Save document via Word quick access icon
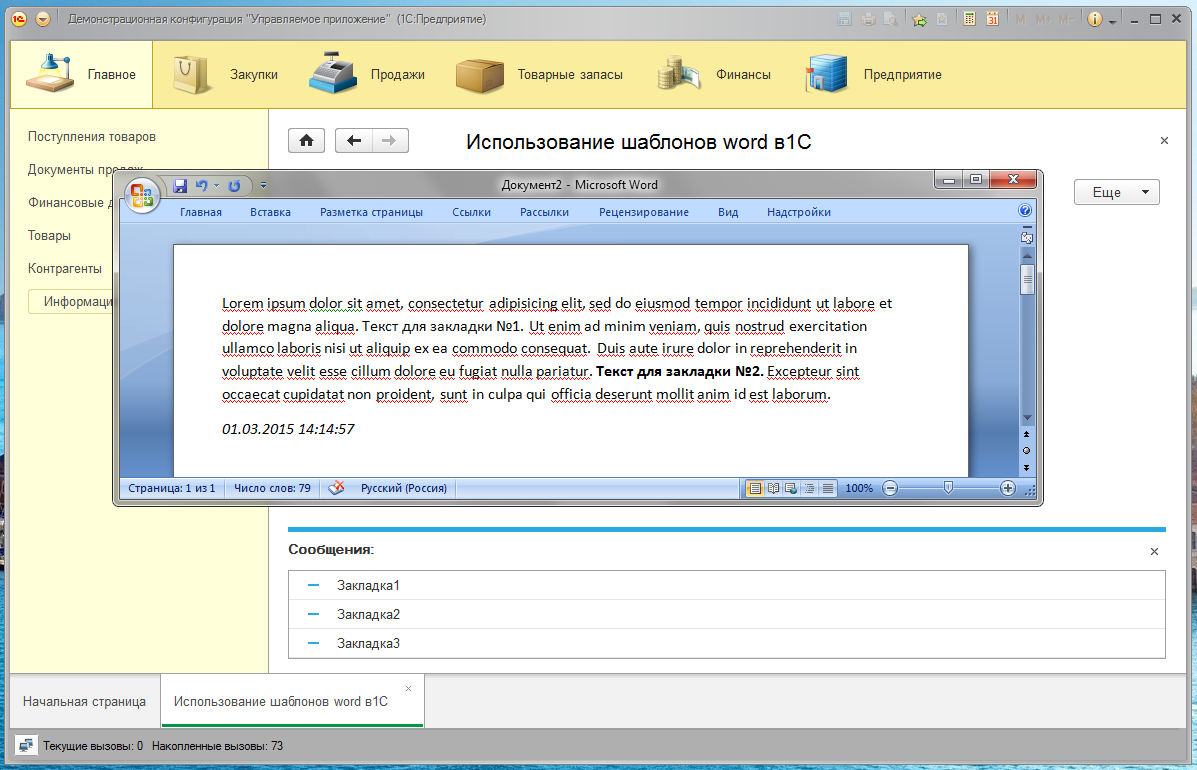Viewport: 1197px width, 770px height. [181, 186]
